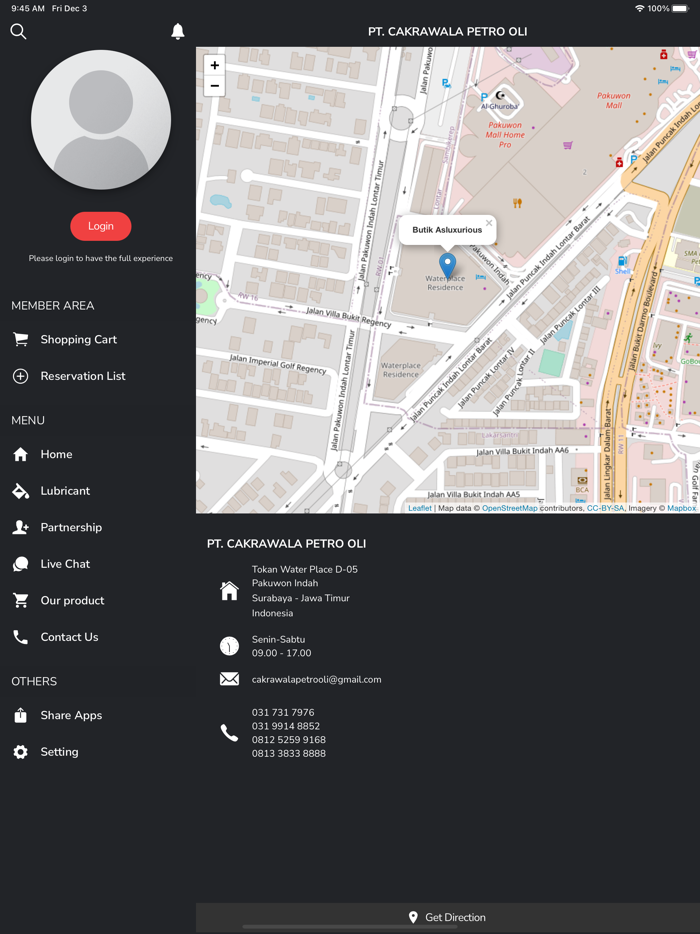
Task: Zoom out on the map
Action: 214,86
